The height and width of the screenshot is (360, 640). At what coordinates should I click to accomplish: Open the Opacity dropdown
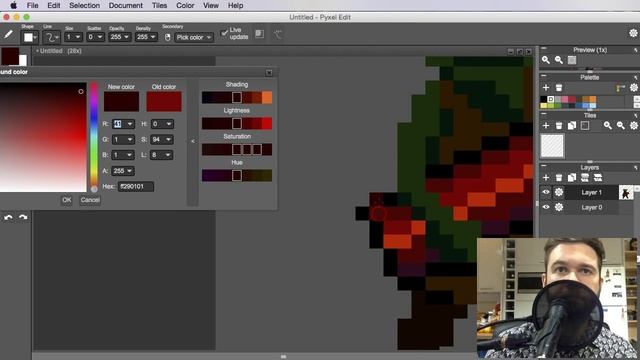(120, 37)
